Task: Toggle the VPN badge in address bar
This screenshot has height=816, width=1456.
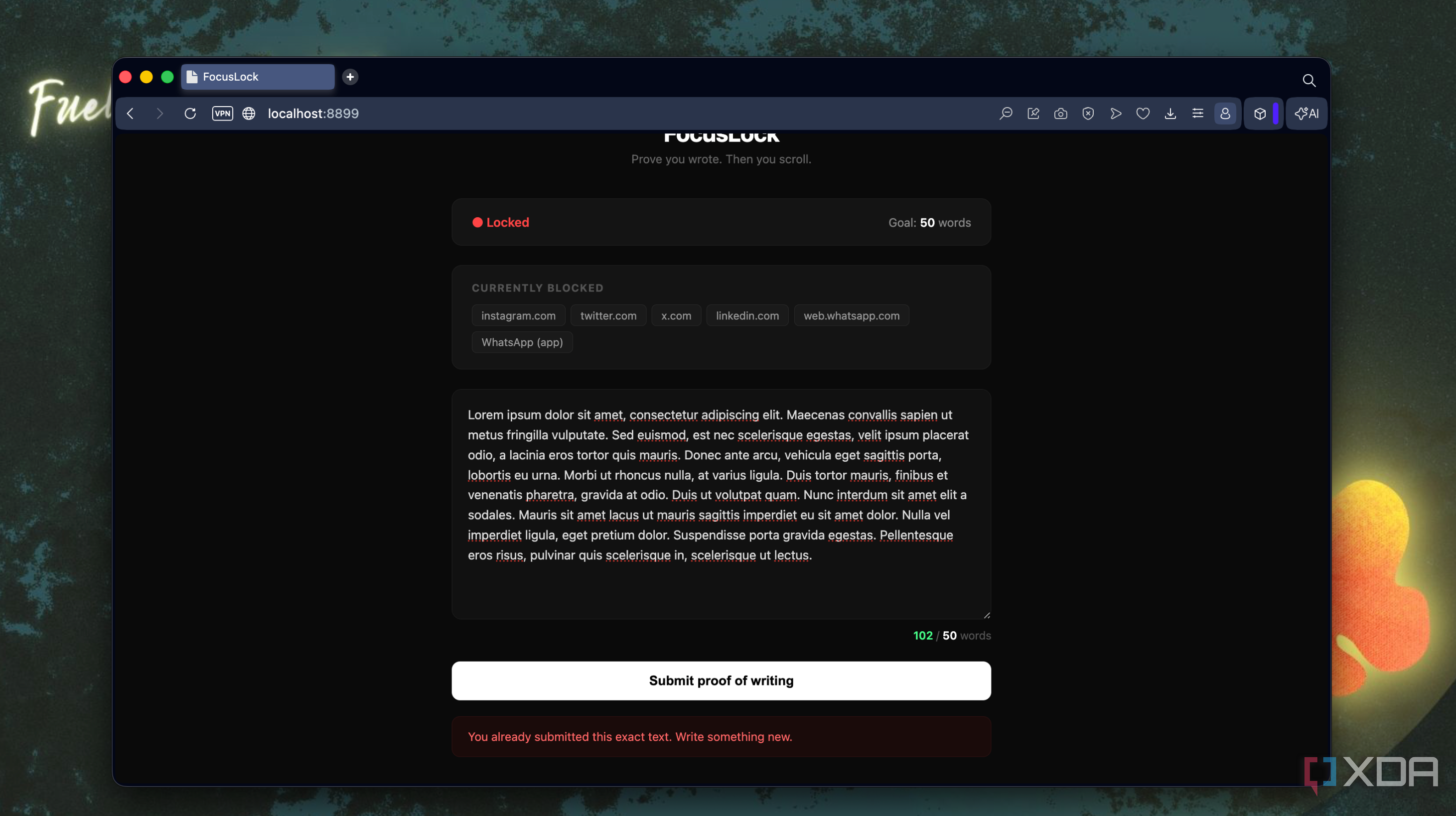Action: tap(222, 114)
